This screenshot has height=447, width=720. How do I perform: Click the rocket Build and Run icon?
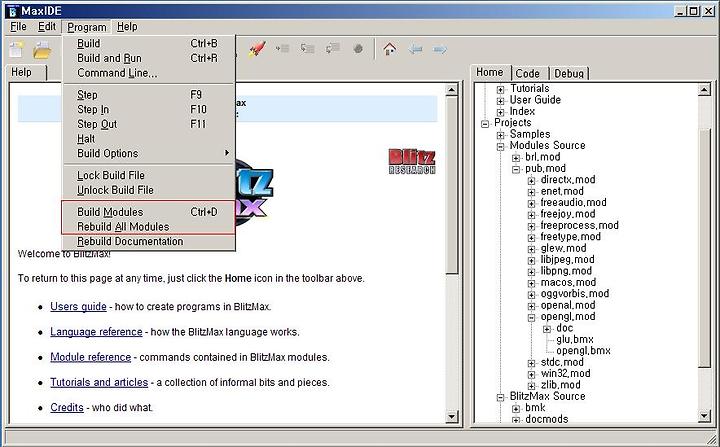257,49
